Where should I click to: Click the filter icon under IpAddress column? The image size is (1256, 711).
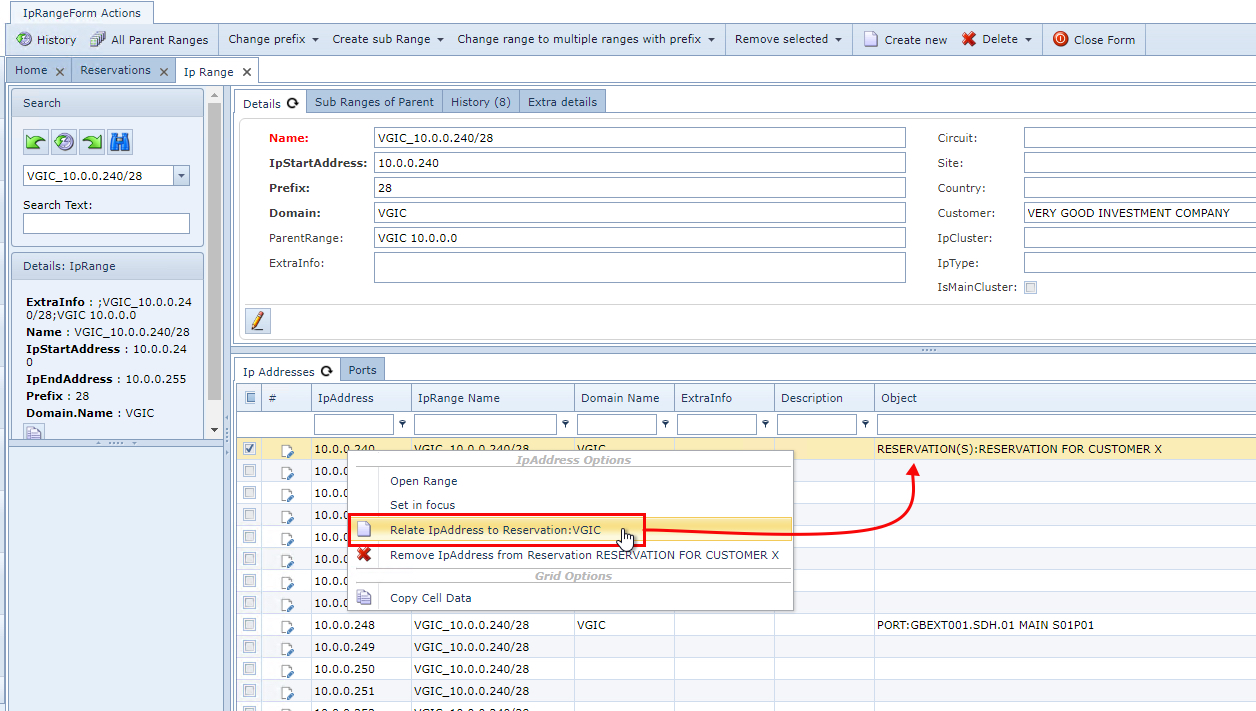point(403,424)
